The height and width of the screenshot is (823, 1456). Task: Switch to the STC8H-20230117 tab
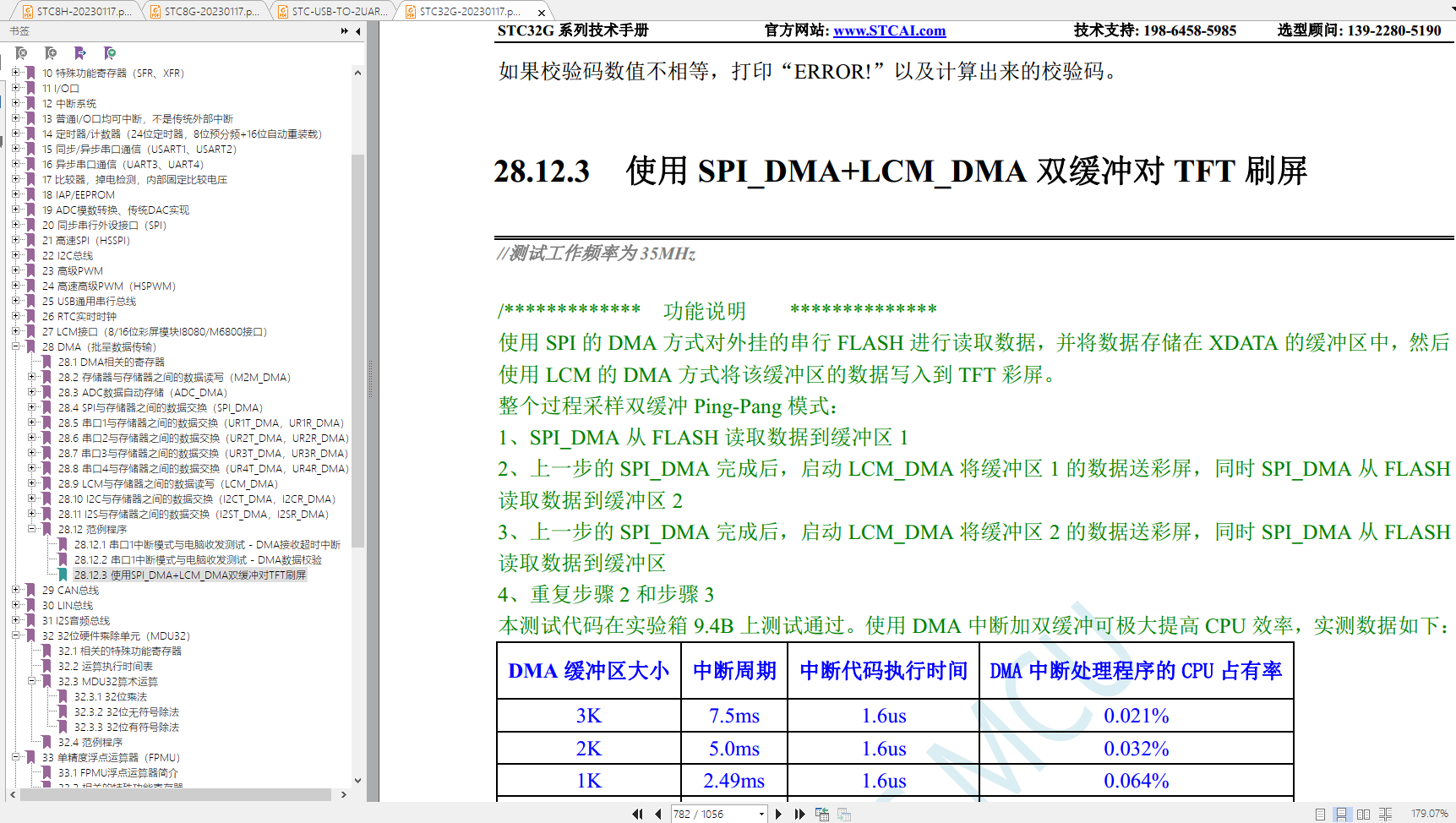(x=77, y=12)
